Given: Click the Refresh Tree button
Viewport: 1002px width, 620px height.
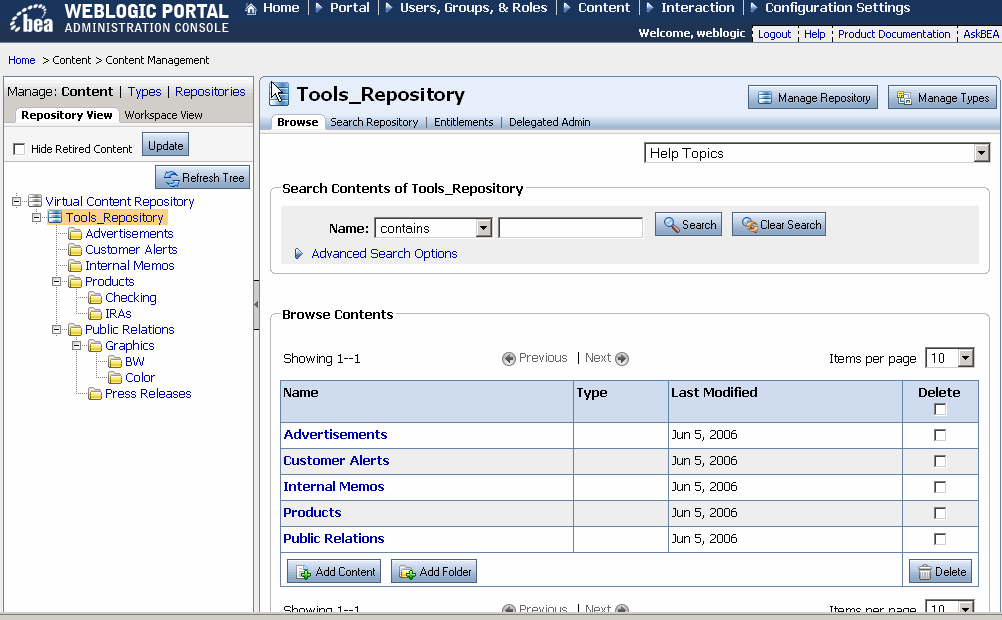Looking at the screenshot, I should click(x=203, y=178).
